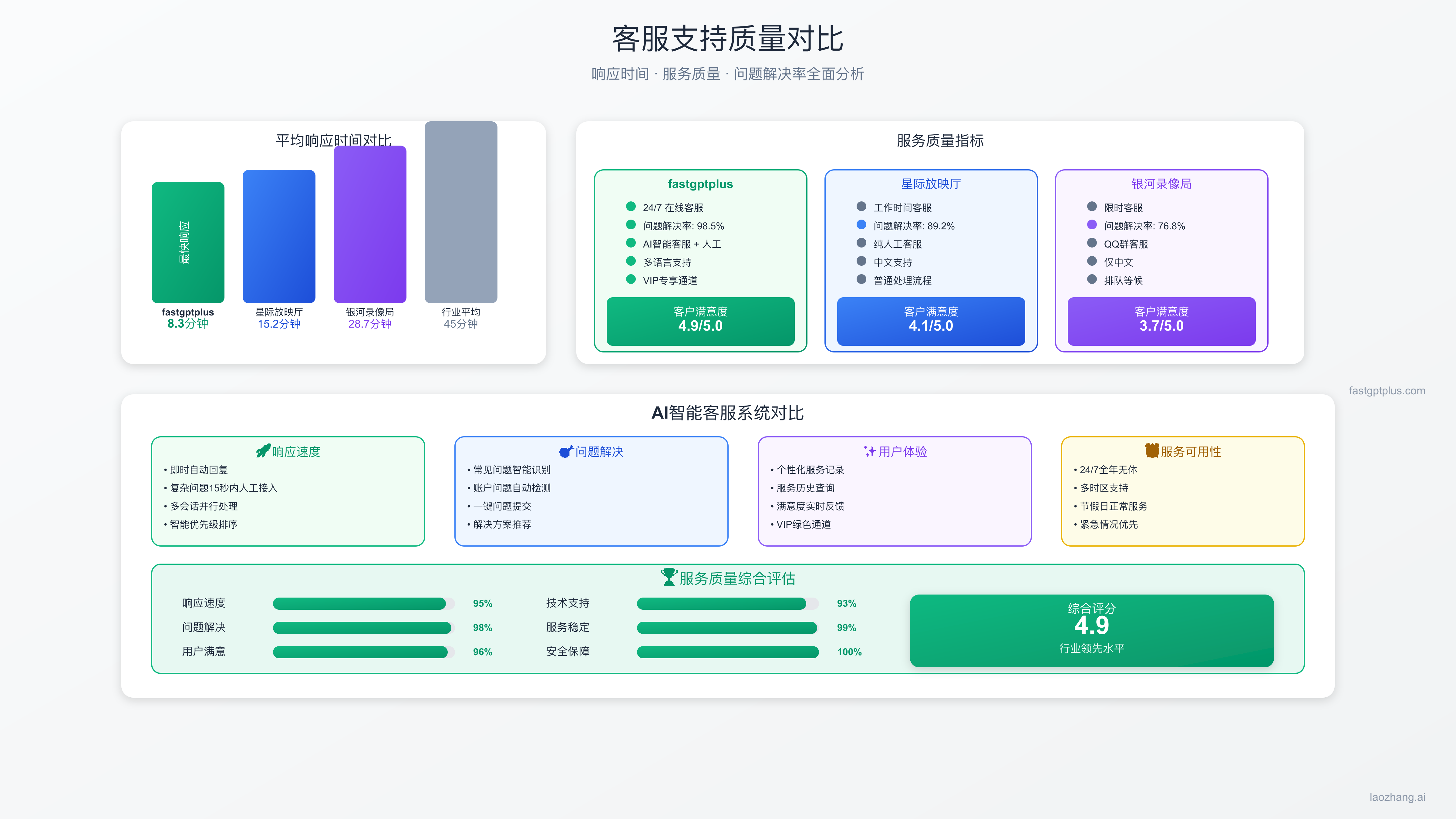Click the gray dot next to 限时客服
This screenshot has height=819, width=1456.
coord(1092,206)
